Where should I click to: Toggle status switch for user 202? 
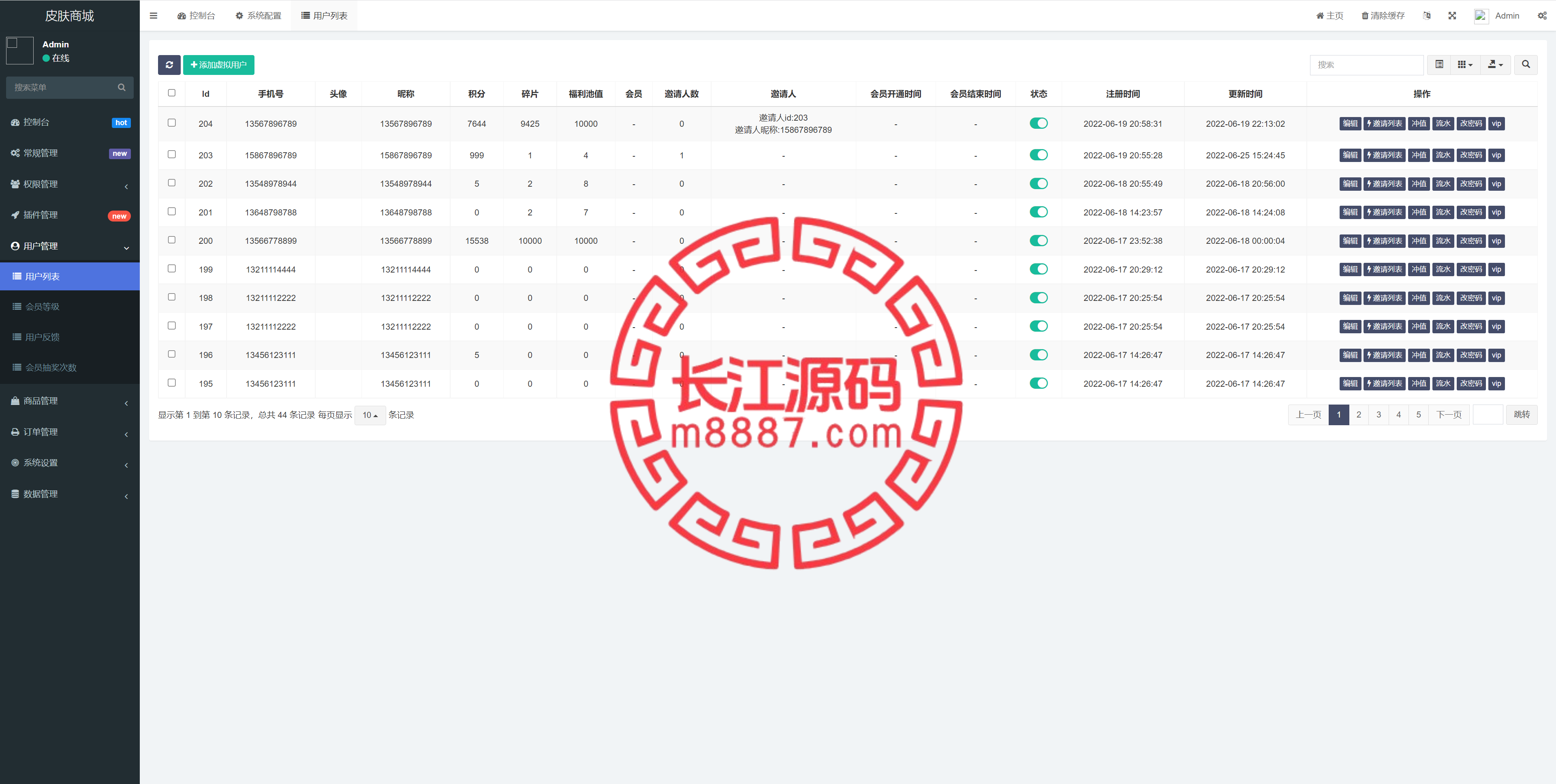(x=1038, y=183)
